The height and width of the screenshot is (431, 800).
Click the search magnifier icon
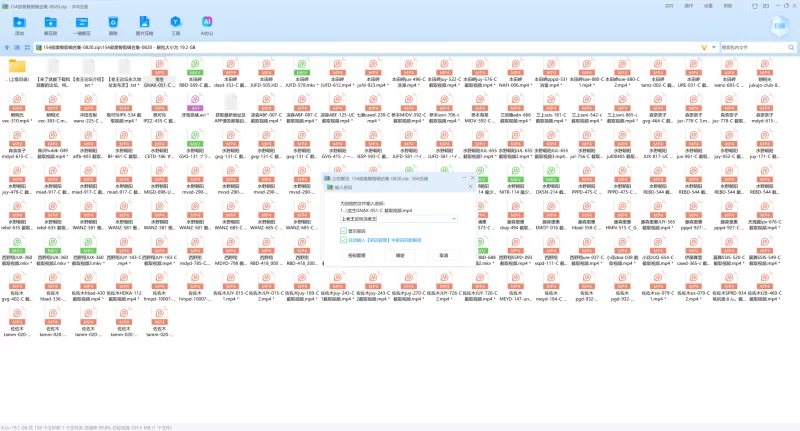[791, 47]
